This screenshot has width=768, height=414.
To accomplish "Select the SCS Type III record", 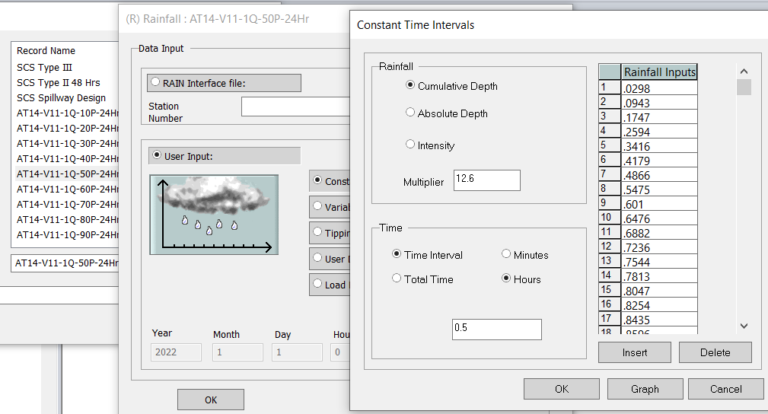I will pyautogui.click(x=45, y=67).
